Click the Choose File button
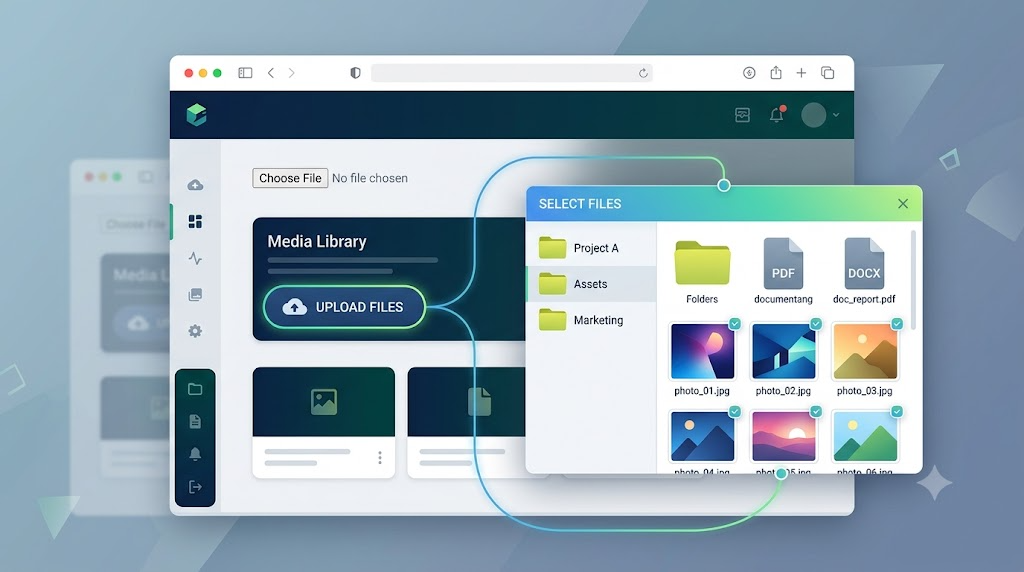1024x572 pixels. (x=290, y=178)
